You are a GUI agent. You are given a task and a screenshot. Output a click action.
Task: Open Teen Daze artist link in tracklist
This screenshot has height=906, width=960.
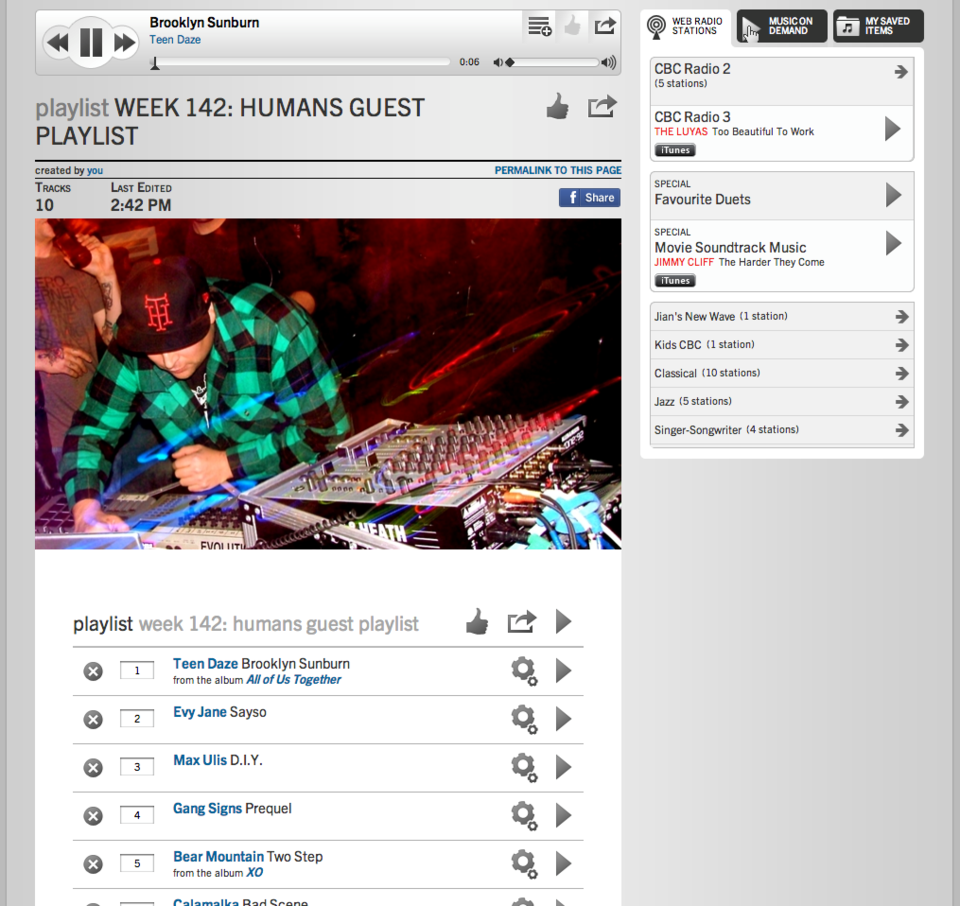(x=205, y=664)
